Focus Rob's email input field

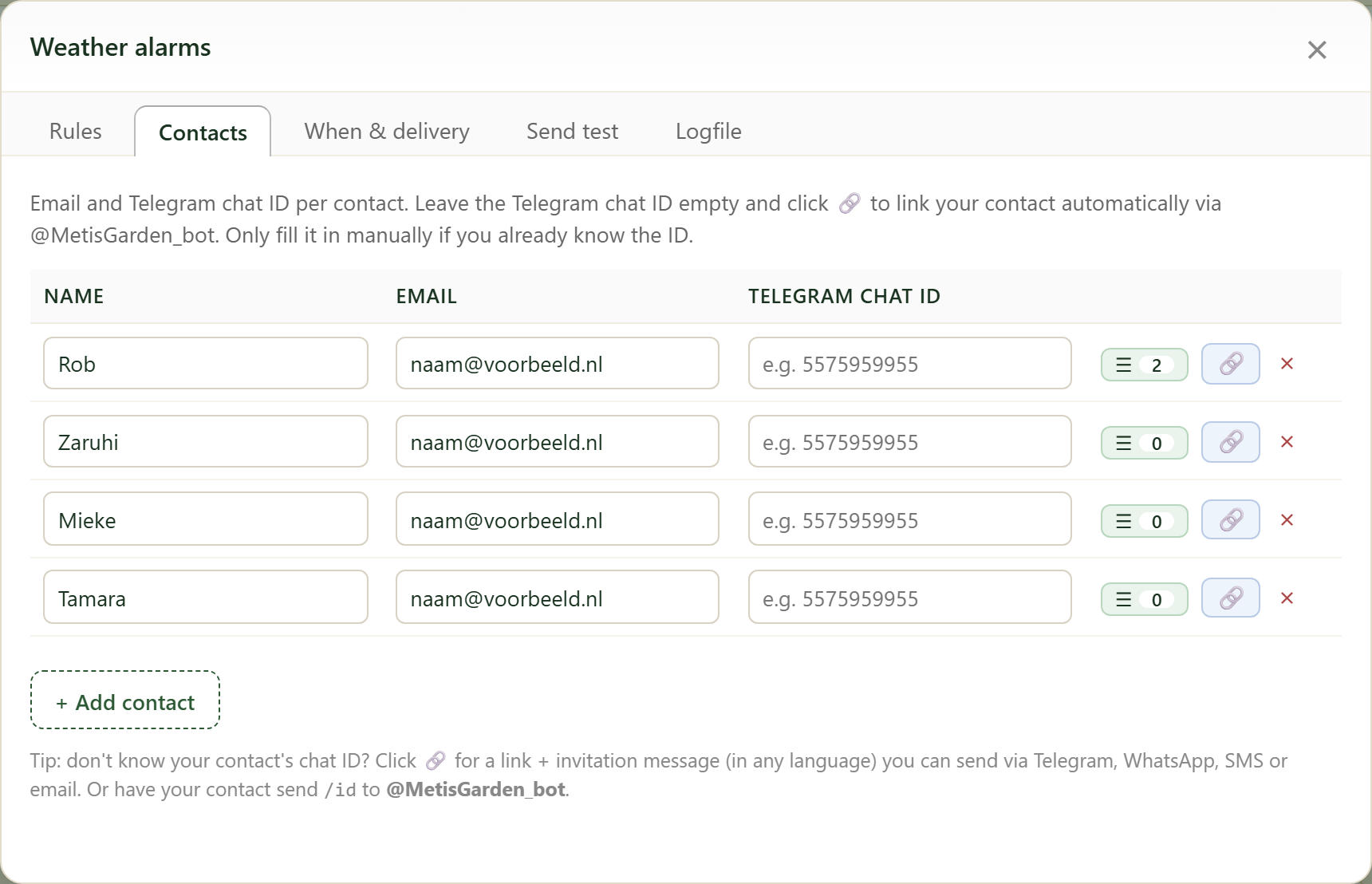558,363
